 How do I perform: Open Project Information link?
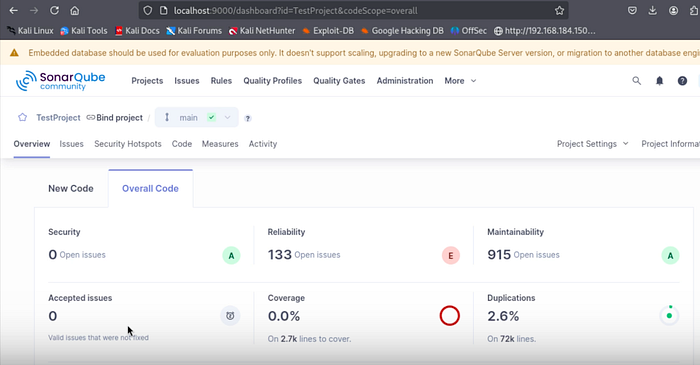[x=671, y=144]
